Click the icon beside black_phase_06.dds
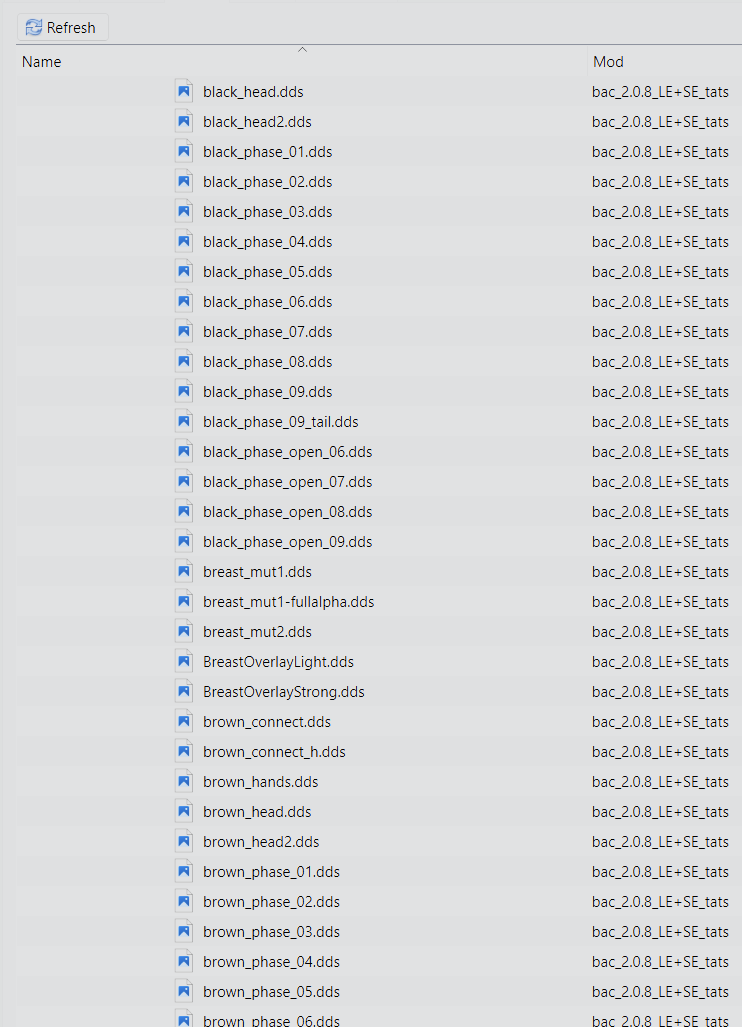This screenshot has height=1027, width=742. tap(184, 302)
